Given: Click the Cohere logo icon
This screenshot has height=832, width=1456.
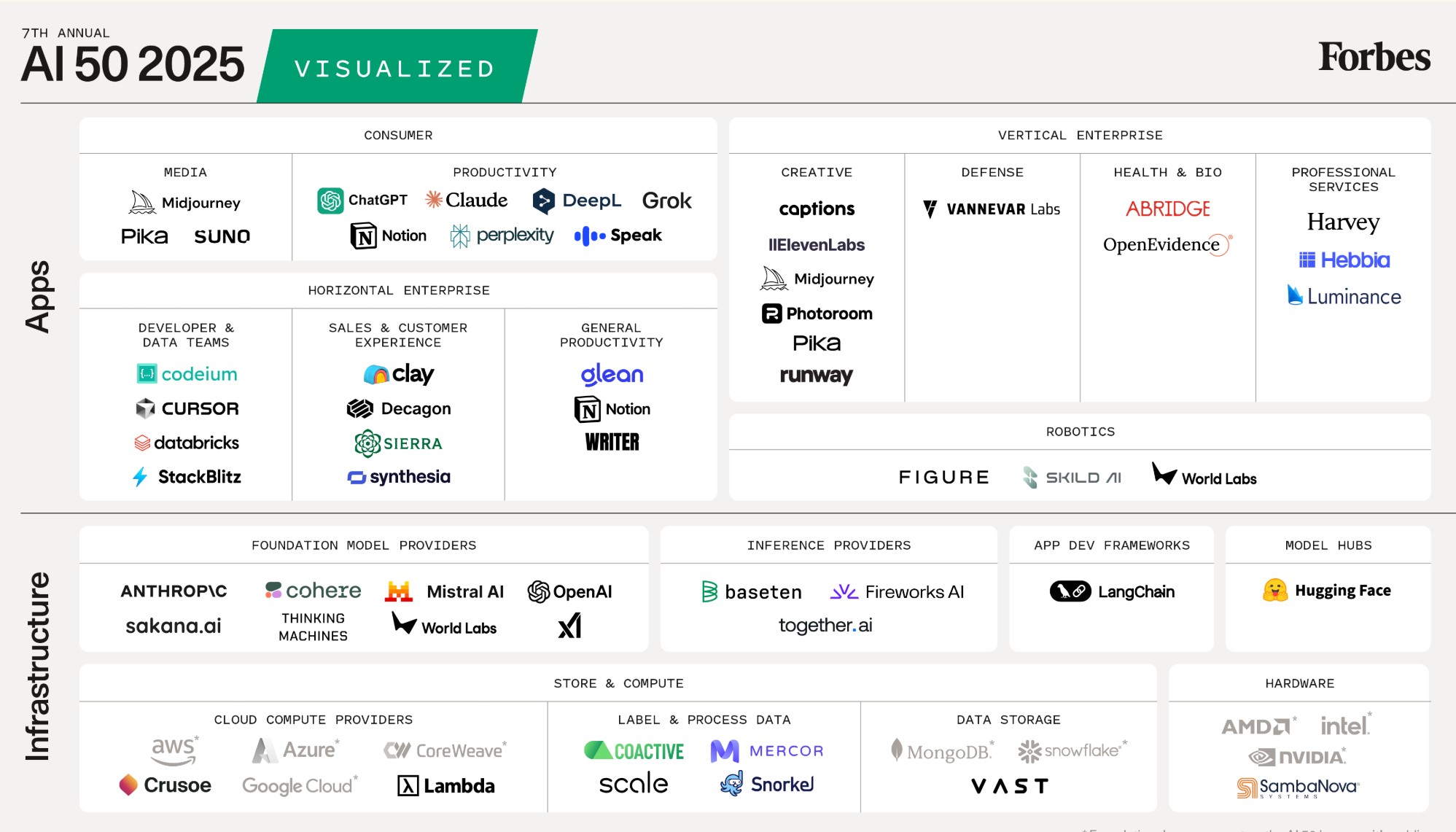Looking at the screenshot, I should 273,590.
